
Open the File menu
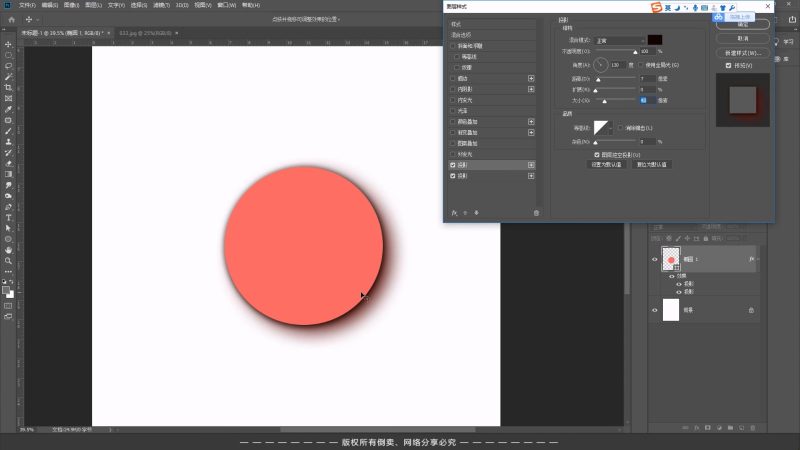26,5
